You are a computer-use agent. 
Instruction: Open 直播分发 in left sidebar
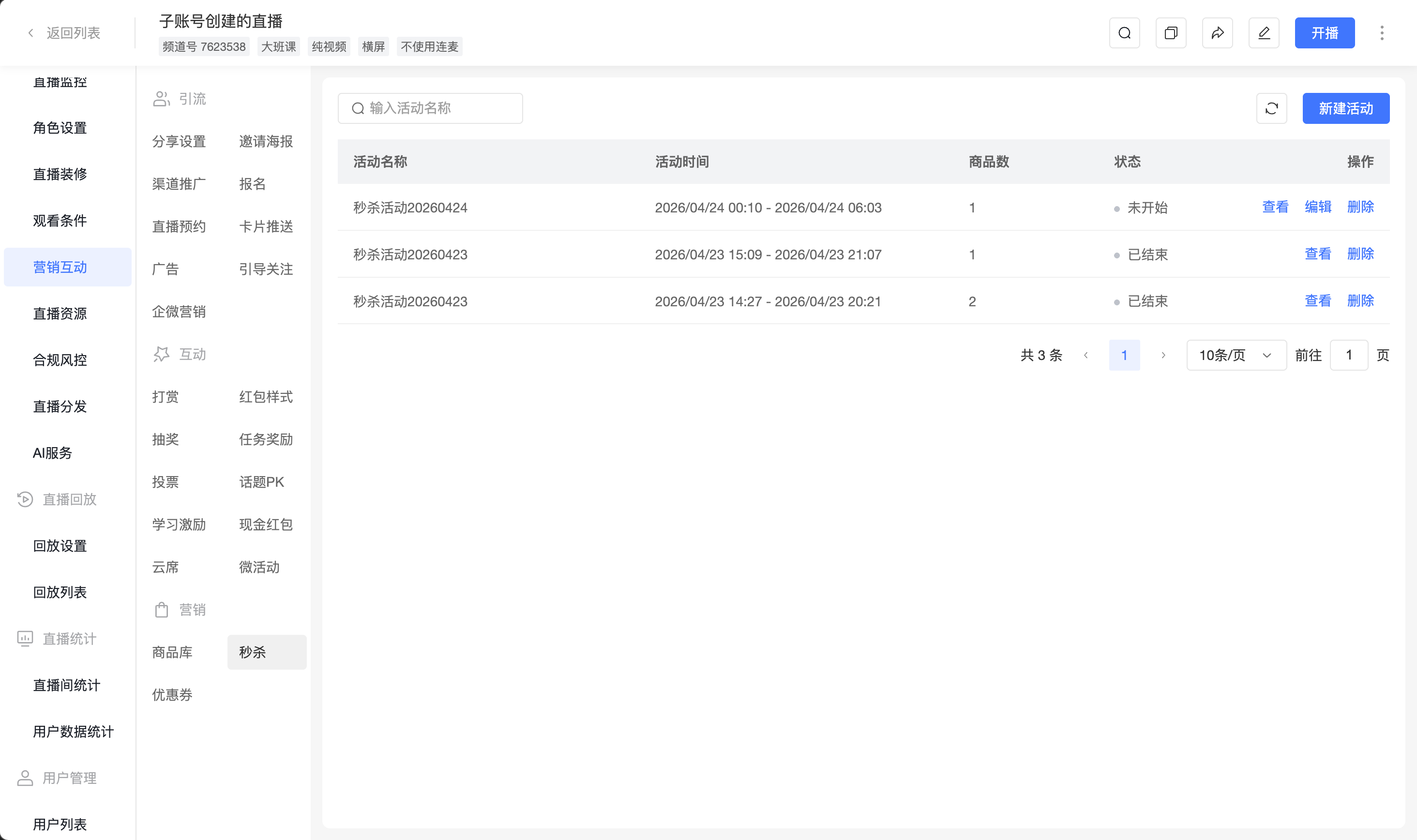pos(60,406)
